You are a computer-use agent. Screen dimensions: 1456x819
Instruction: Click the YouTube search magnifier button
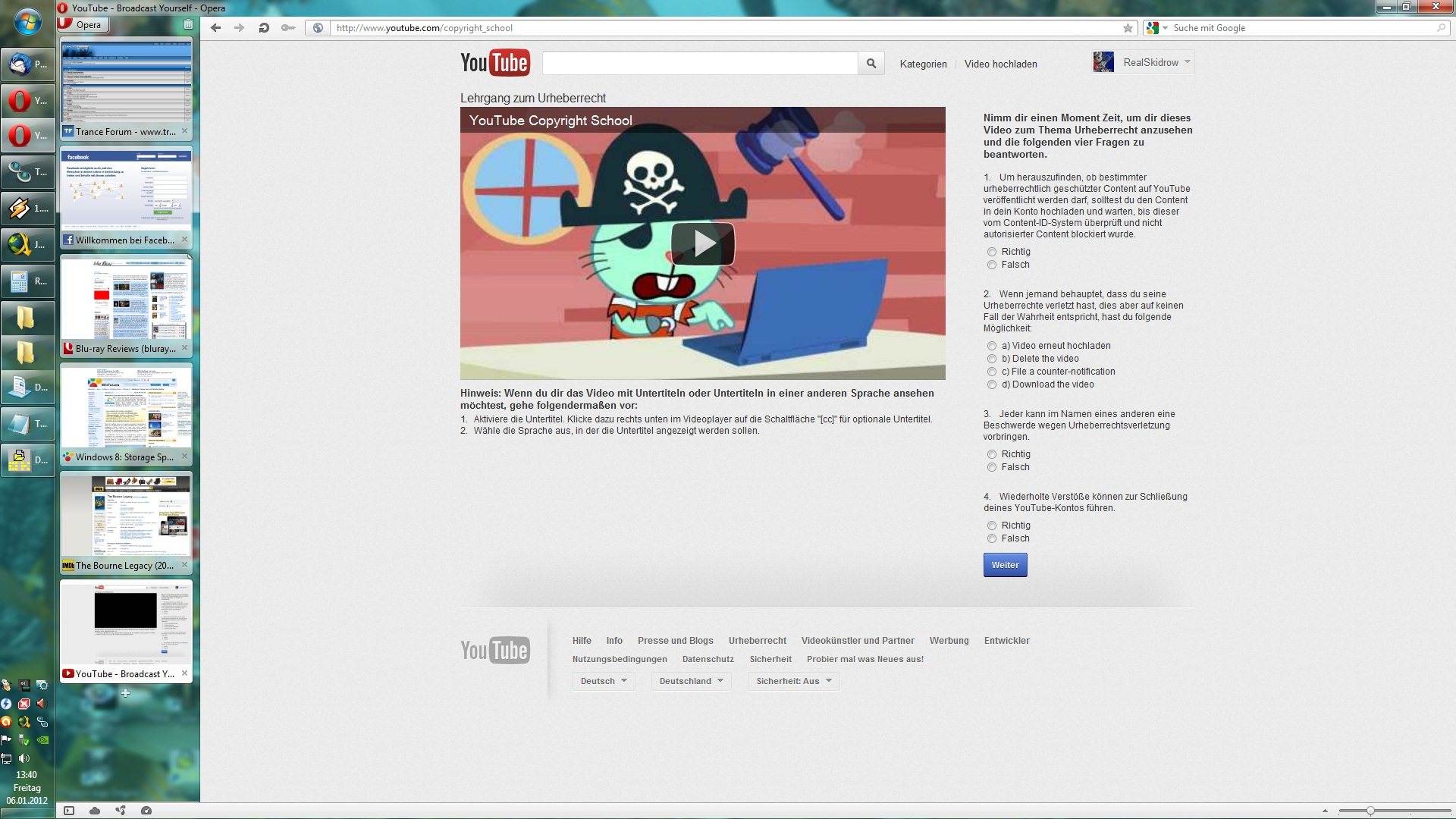871,64
